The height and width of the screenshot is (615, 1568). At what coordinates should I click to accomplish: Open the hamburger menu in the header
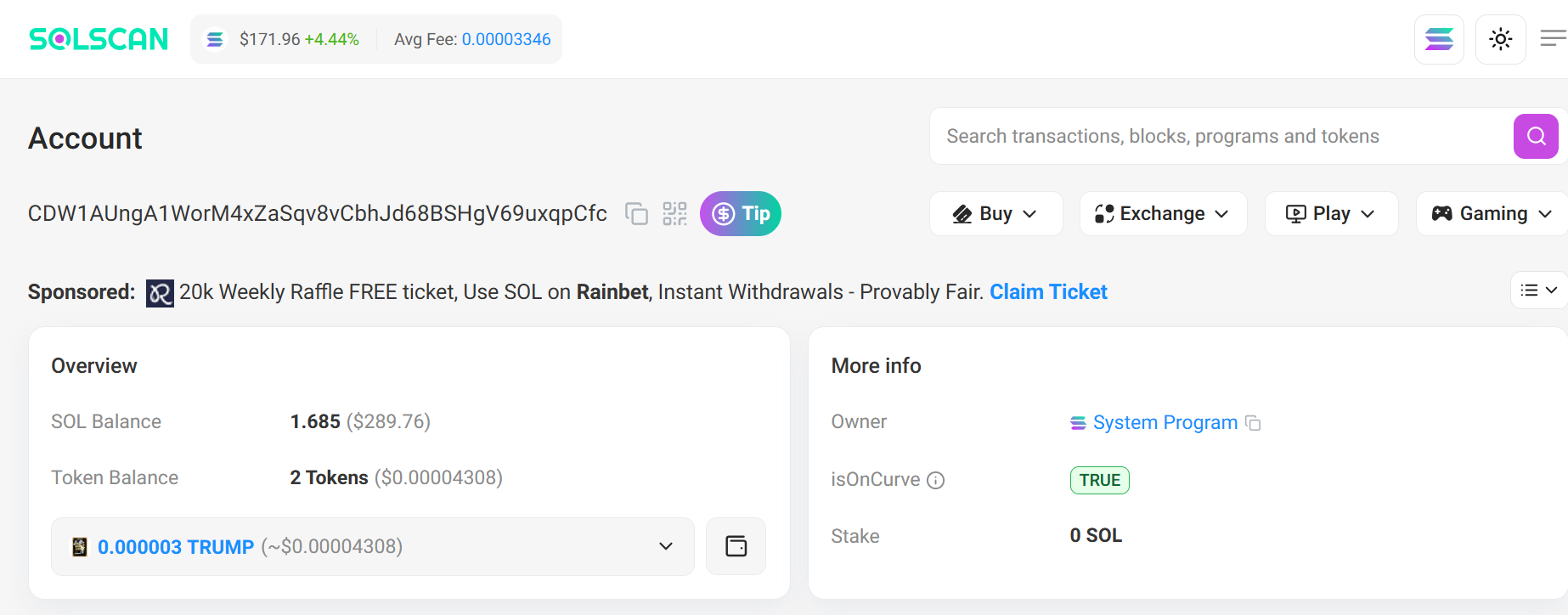click(1554, 38)
